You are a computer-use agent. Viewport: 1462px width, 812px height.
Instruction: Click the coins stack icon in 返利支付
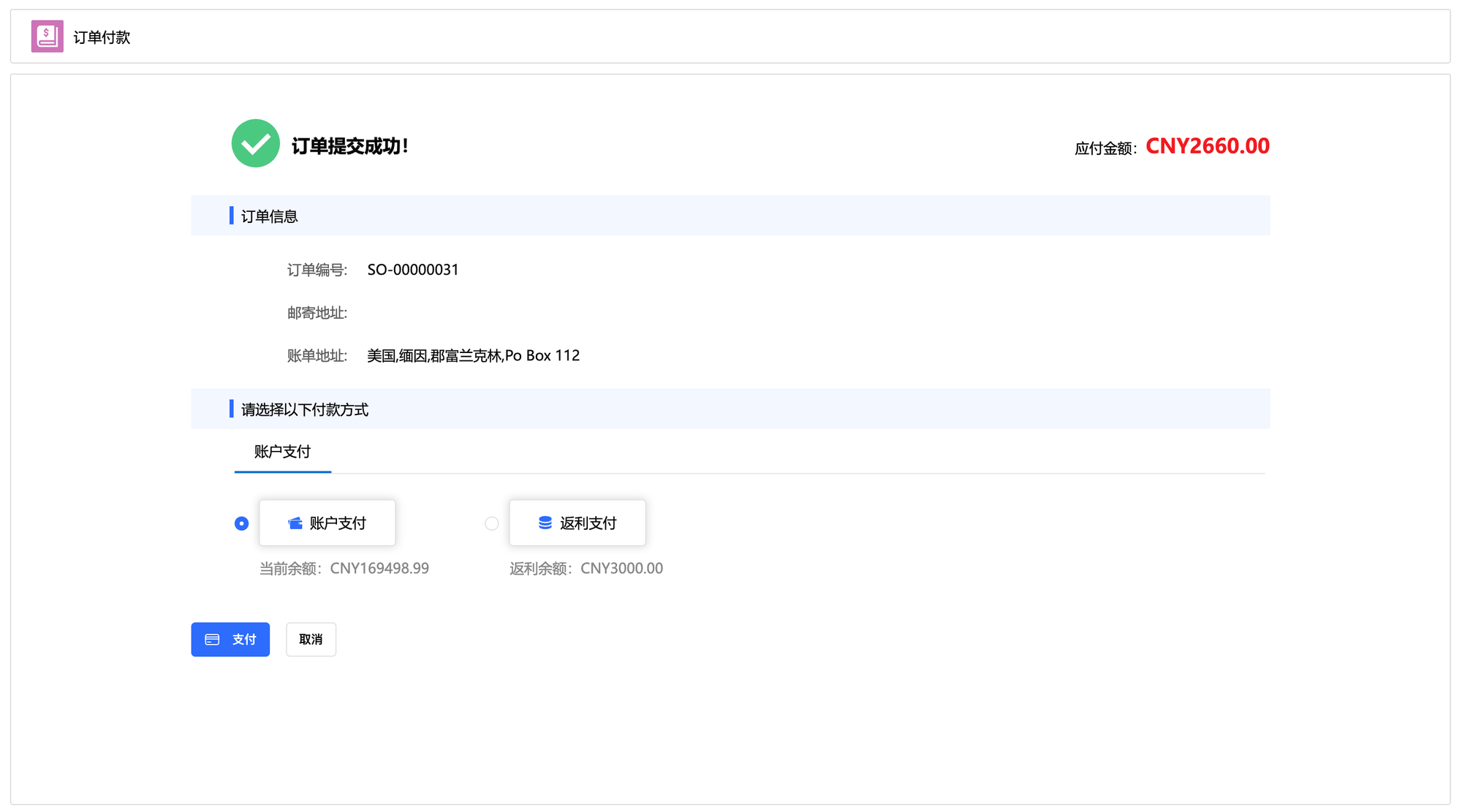coord(545,523)
